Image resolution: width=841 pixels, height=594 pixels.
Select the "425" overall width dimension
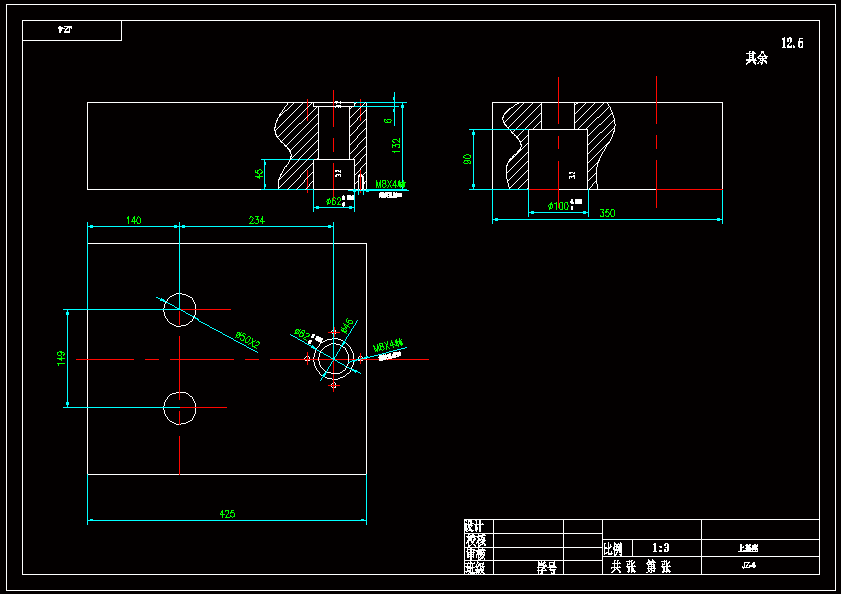point(227,514)
